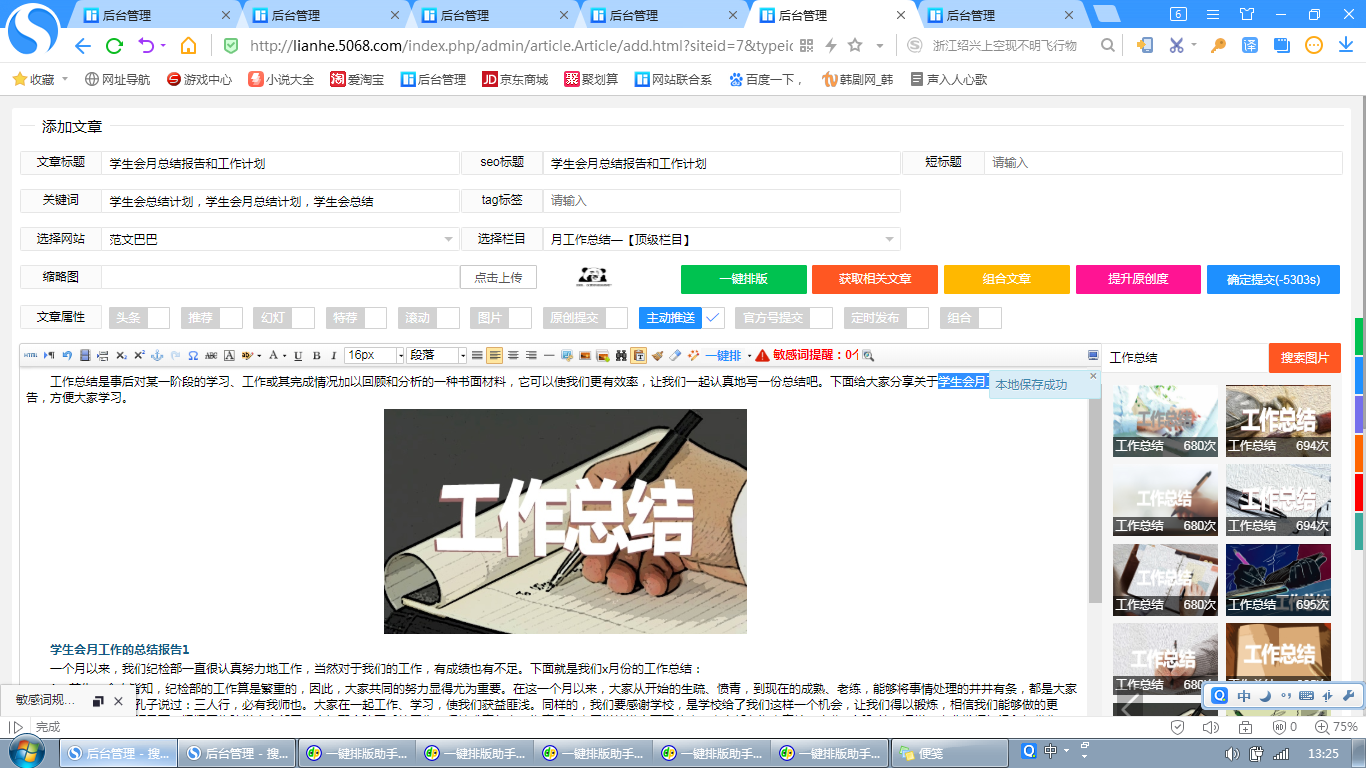1366x768 pixels.
Task: Check the 头条 article attribute box
Action: click(x=158, y=317)
